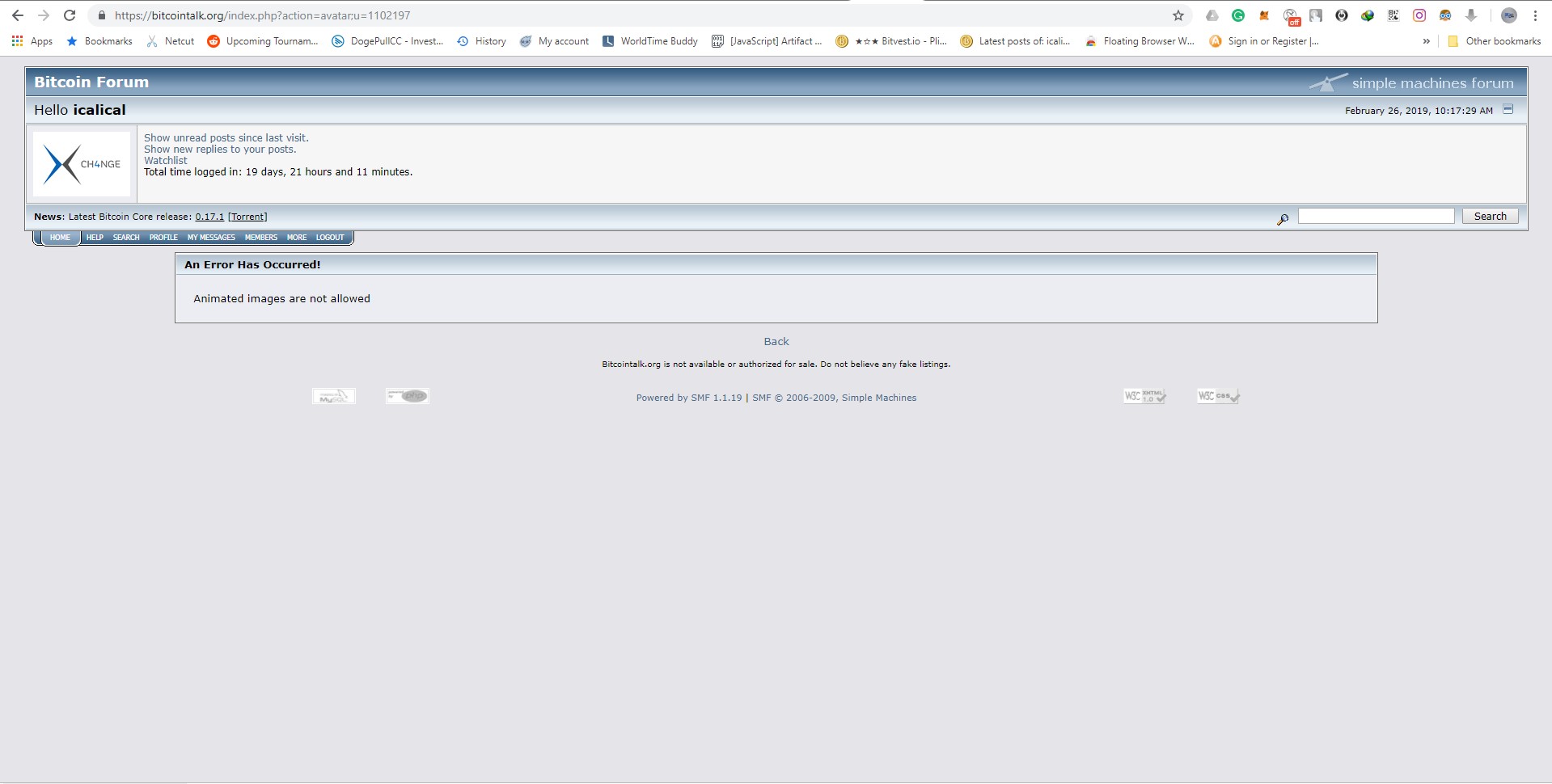1552x784 pixels.
Task: Bookmark this page with the star icon
Action: (1178, 15)
